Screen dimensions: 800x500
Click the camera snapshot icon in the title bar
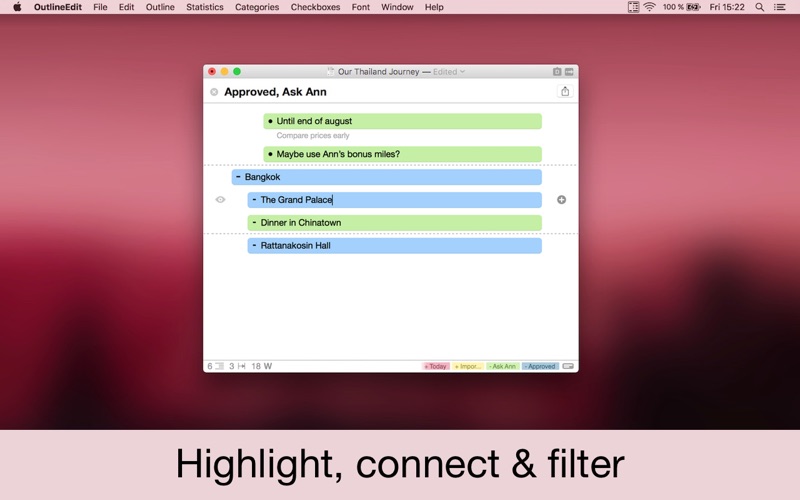[x=557, y=72]
